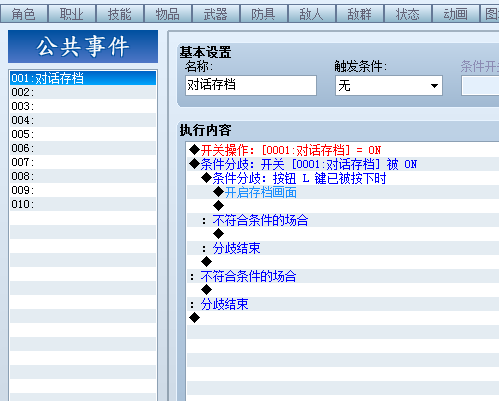Select the inner 不符合条件的场合 line

coord(343,220)
